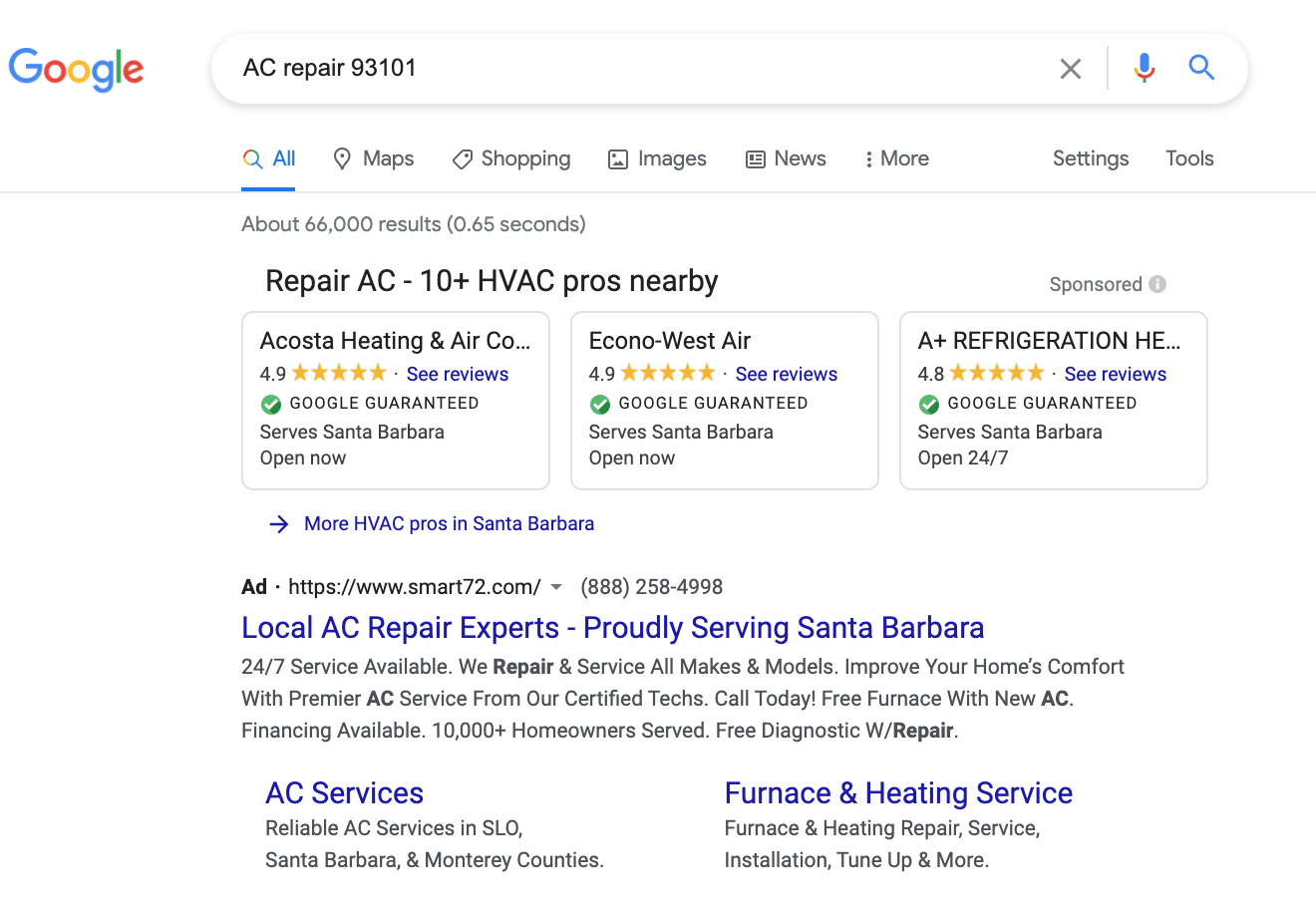Click See reviews for Acosta Heating
The image size is (1316, 907).
(x=457, y=373)
